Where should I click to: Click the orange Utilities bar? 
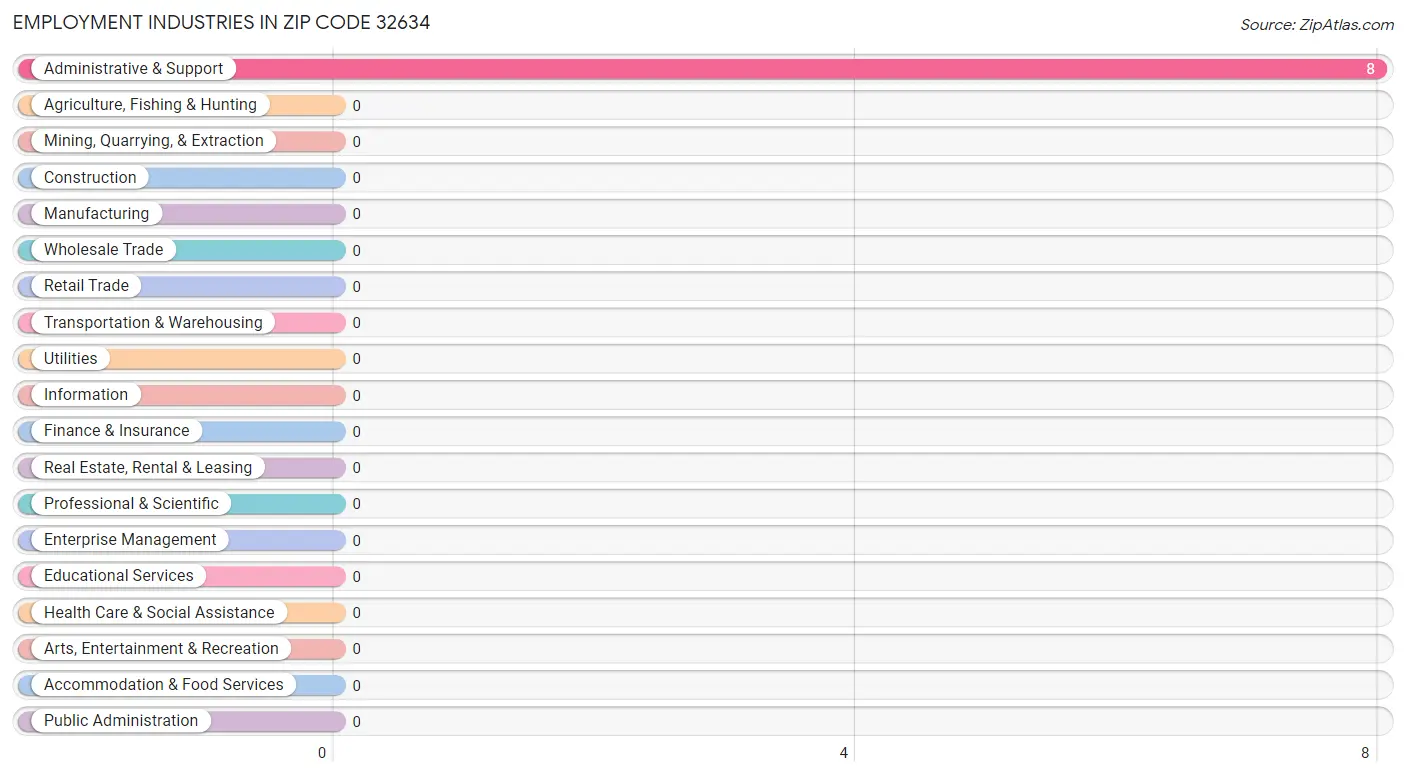182,359
